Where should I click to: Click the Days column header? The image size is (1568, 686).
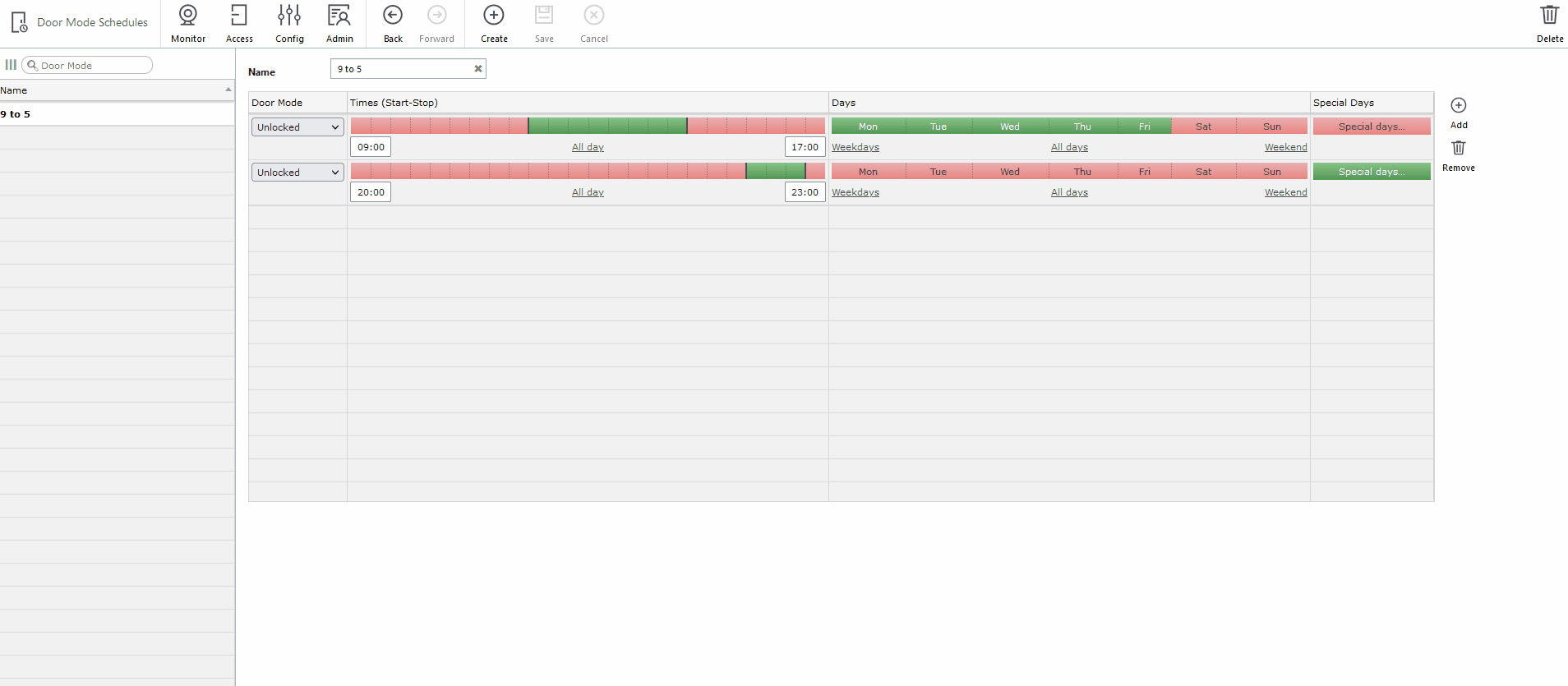[x=1069, y=103]
